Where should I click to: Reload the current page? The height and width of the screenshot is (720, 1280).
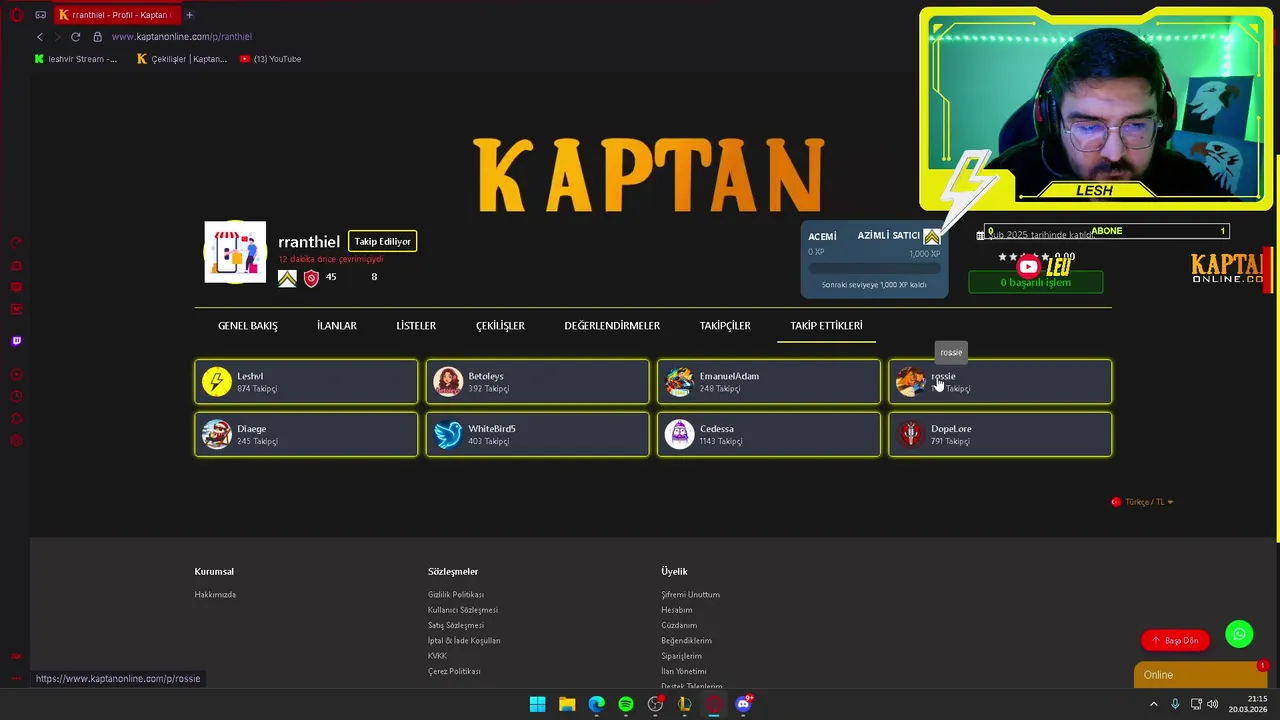[75, 37]
